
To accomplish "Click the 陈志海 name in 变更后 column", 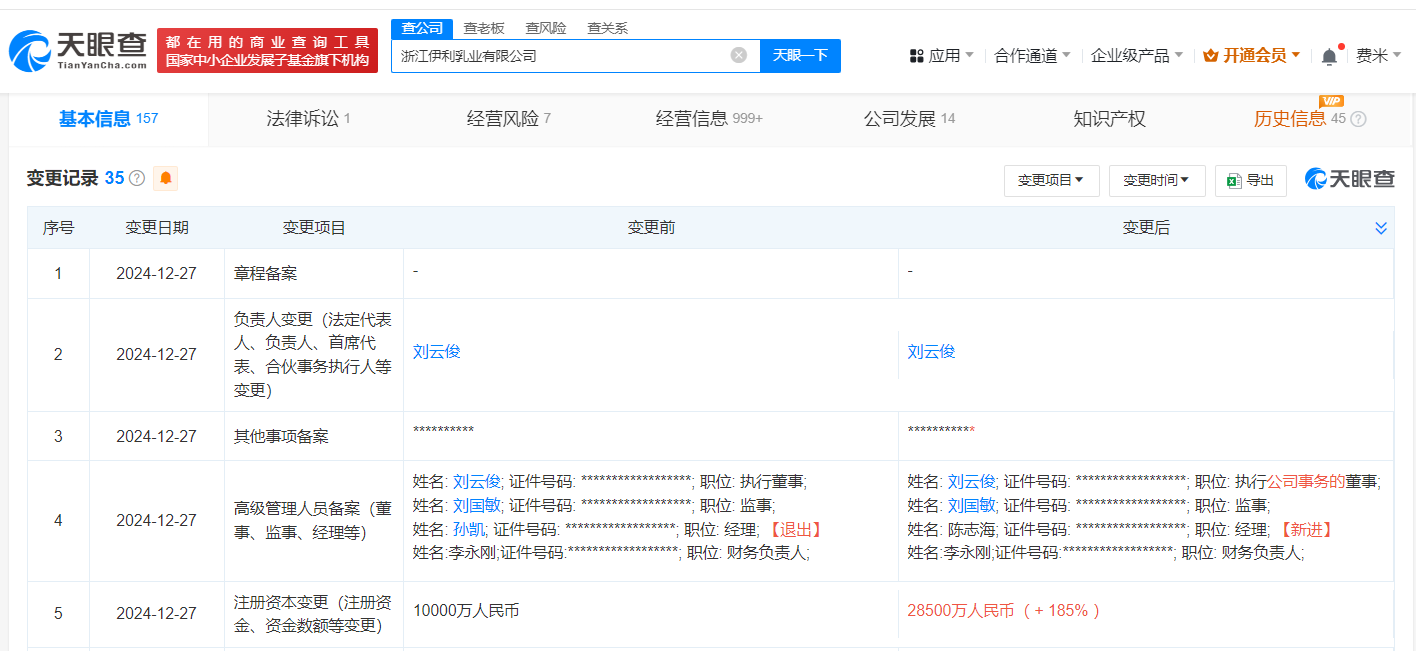I will (971, 529).
